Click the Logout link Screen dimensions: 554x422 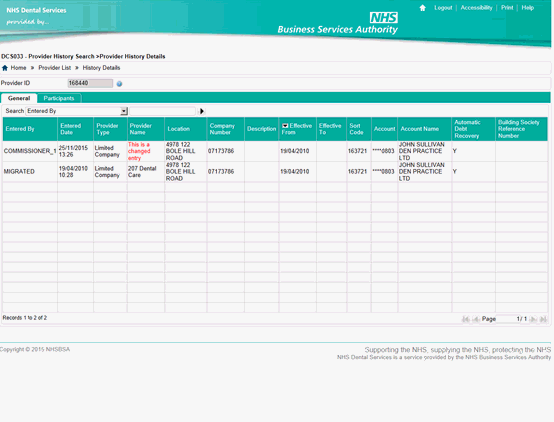(x=443, y=8)
